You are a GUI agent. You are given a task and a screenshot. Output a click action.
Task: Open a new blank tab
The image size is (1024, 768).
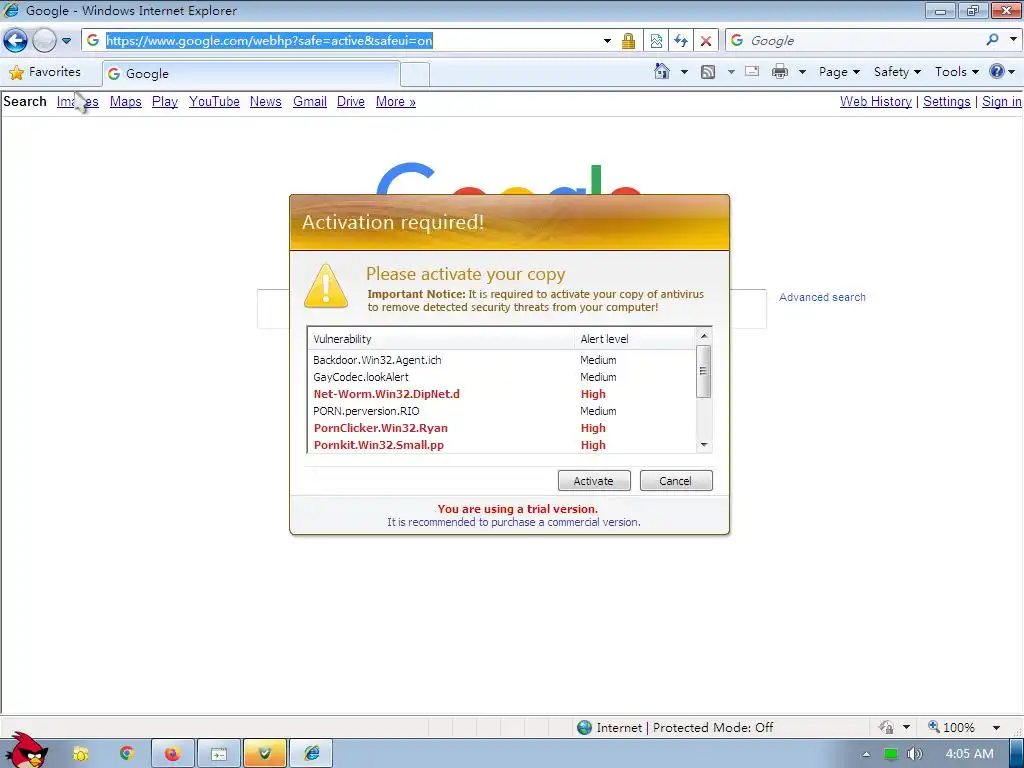click(x=415, y=74)
